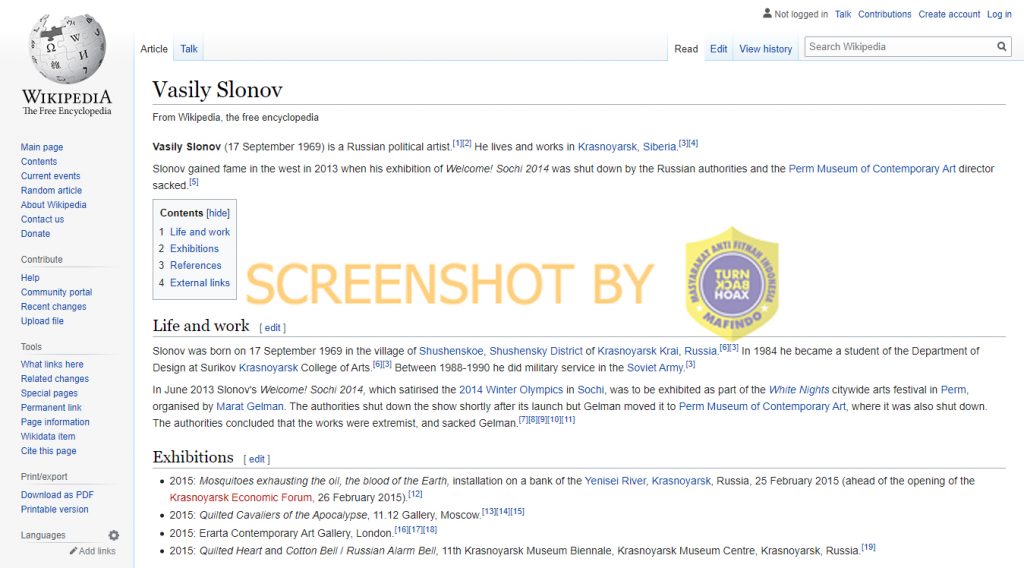Image resolution: width=1024 pixels, height=568 pixels.
Task: Jump to External links in contents
Action: click(200, 283)
